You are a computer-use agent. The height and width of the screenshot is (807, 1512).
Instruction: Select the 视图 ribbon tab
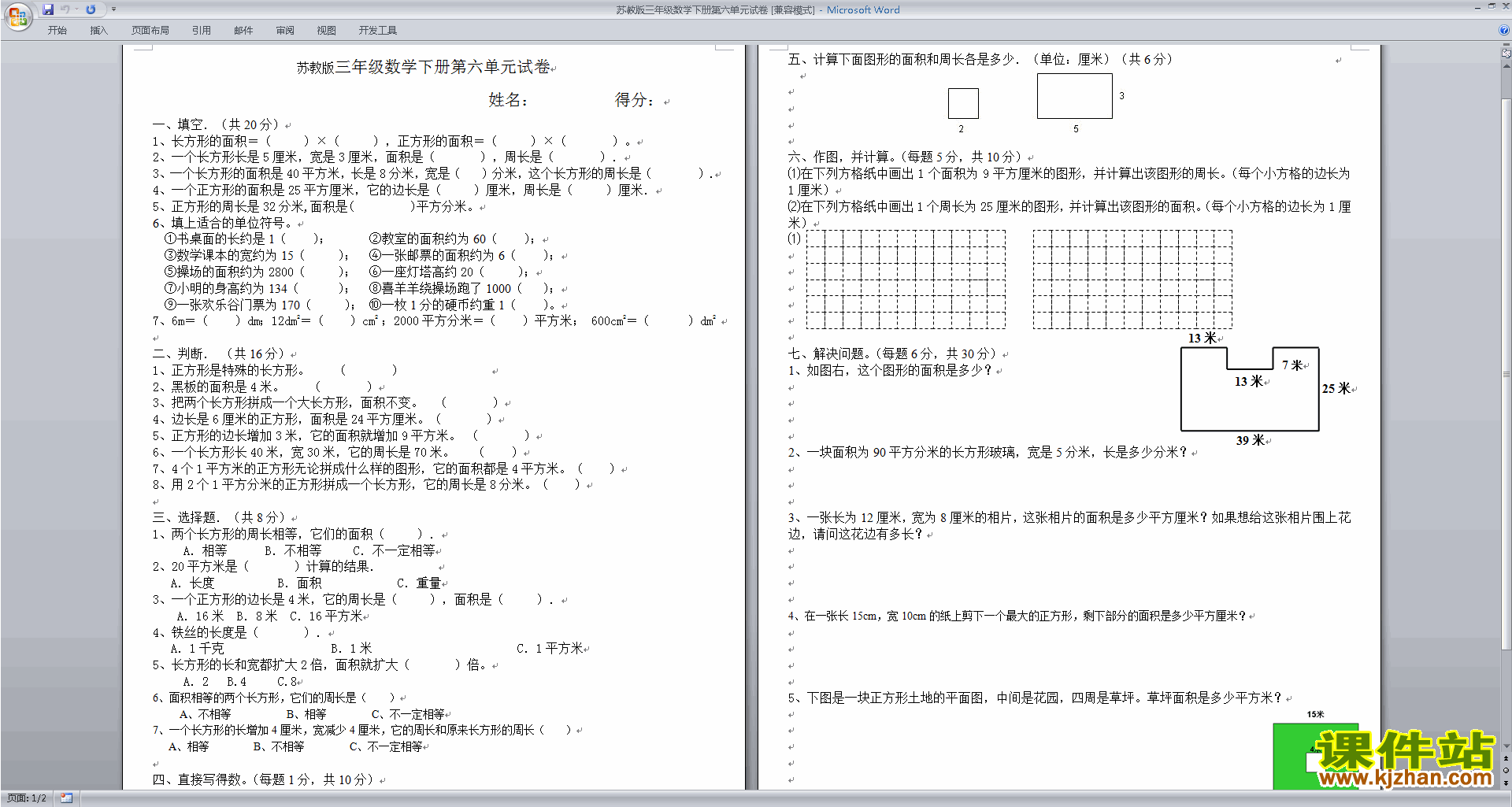click(x=327, y=31)
